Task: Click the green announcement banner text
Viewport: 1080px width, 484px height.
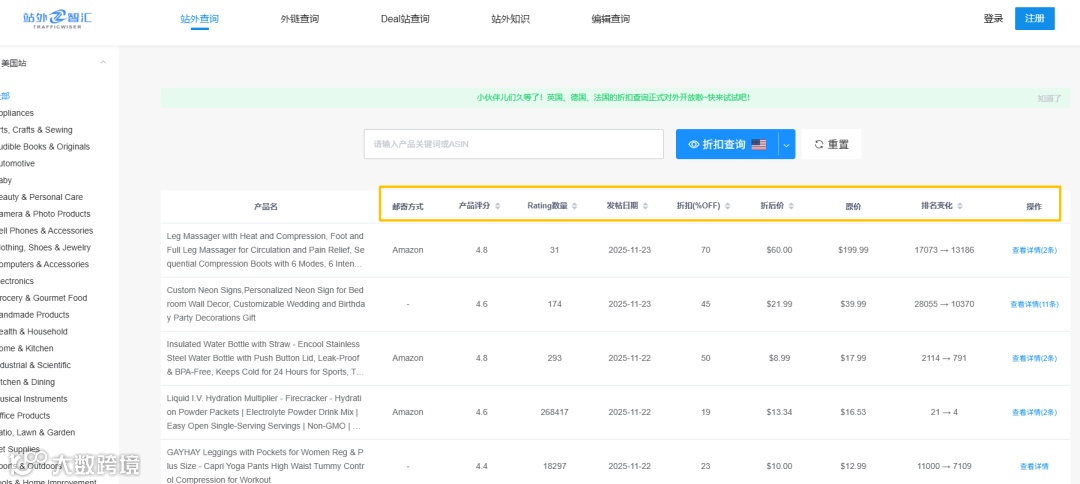Action: click(x=613, y=98)
